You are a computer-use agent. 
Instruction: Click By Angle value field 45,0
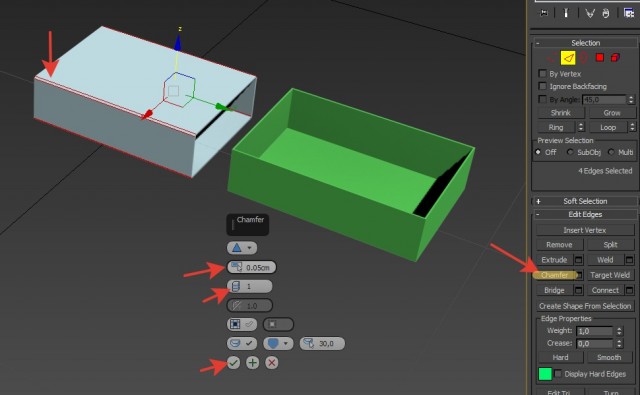[x=604, y=100]
